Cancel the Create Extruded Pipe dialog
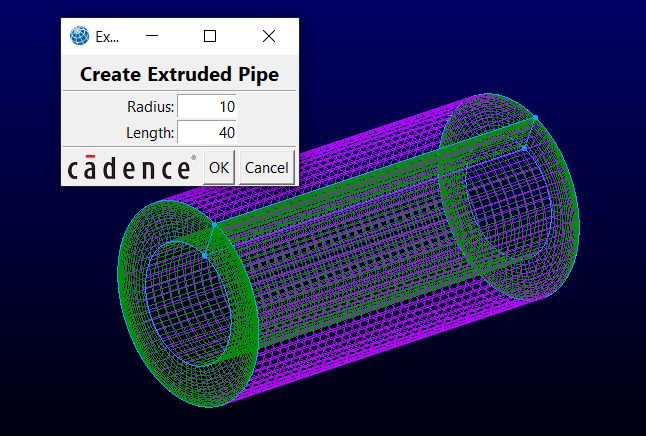The image size is (646, 436). [x=267, y=167]
